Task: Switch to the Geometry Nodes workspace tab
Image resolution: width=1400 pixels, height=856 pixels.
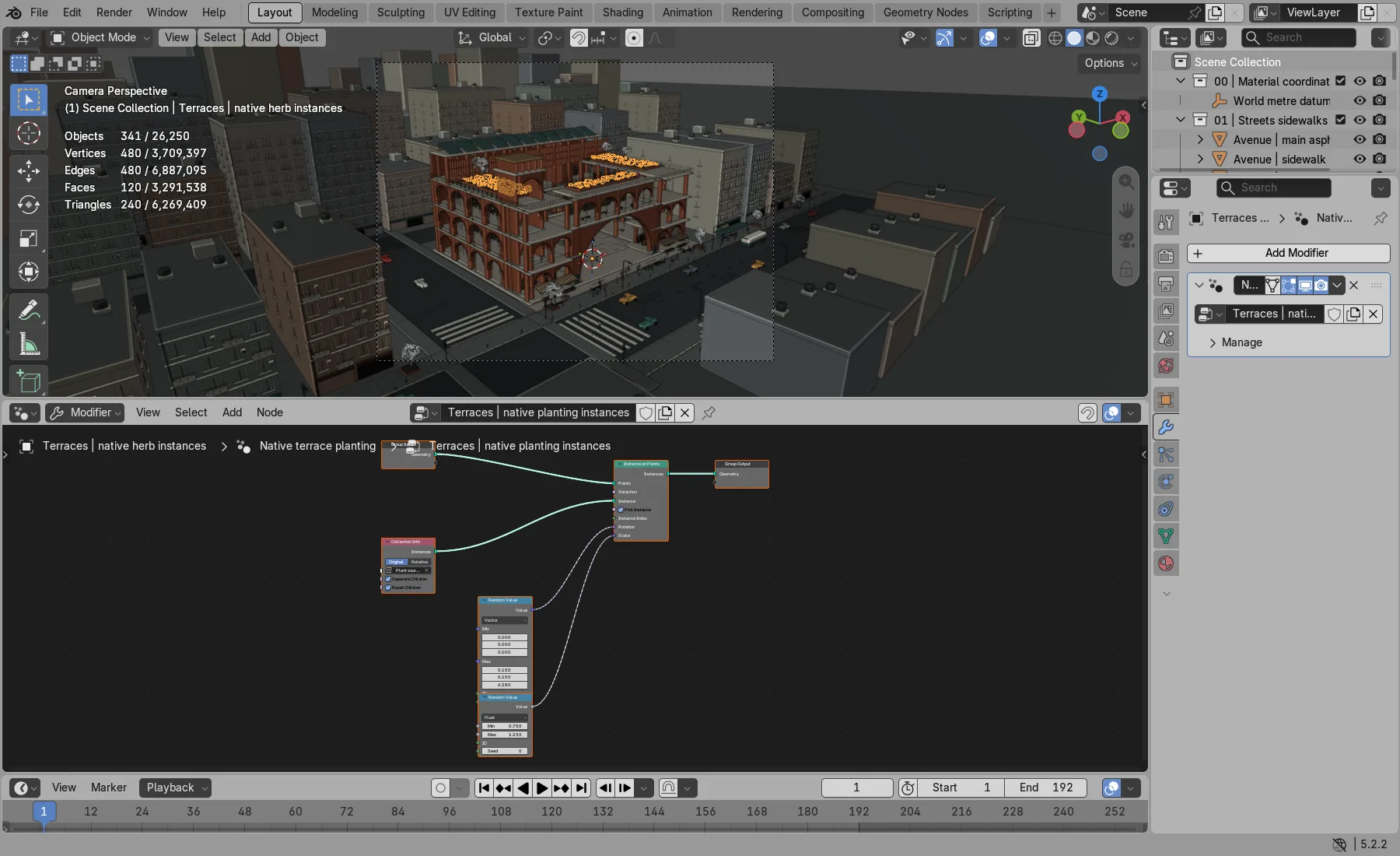Action: point(926,12)
